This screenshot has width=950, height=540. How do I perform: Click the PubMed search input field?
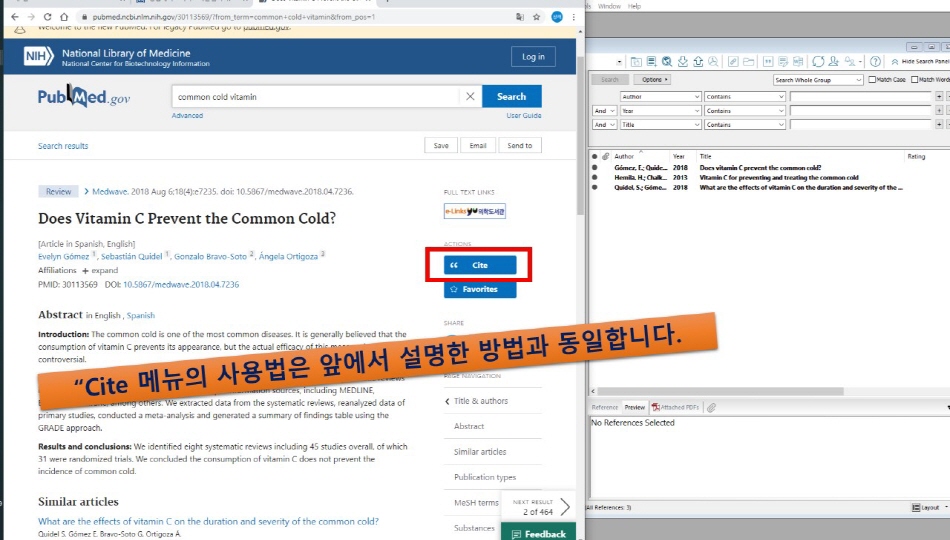(315, 96)
